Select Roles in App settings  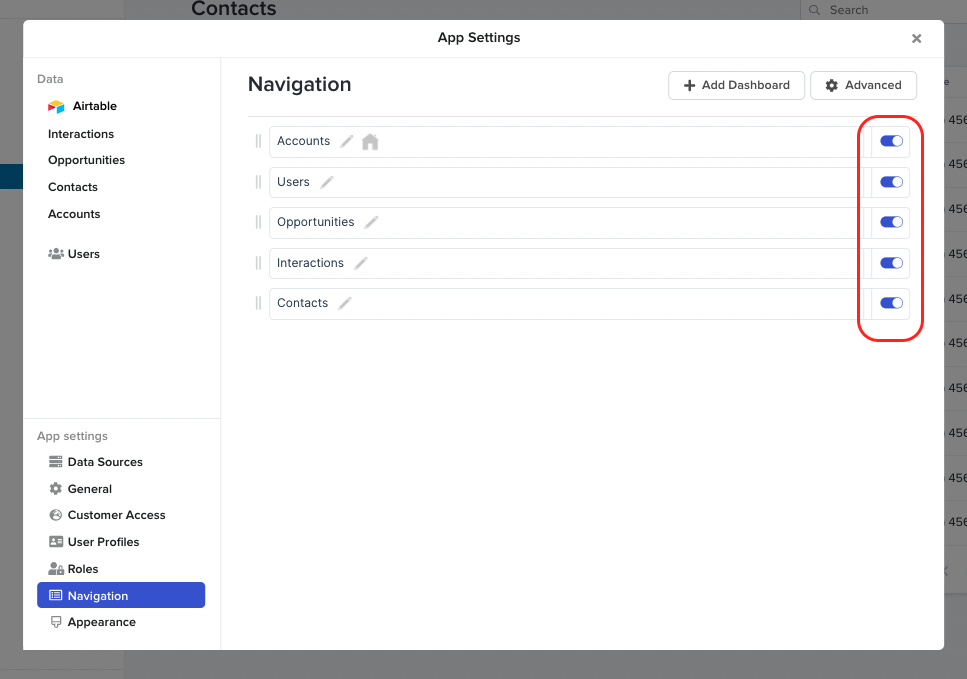(83, 569)
